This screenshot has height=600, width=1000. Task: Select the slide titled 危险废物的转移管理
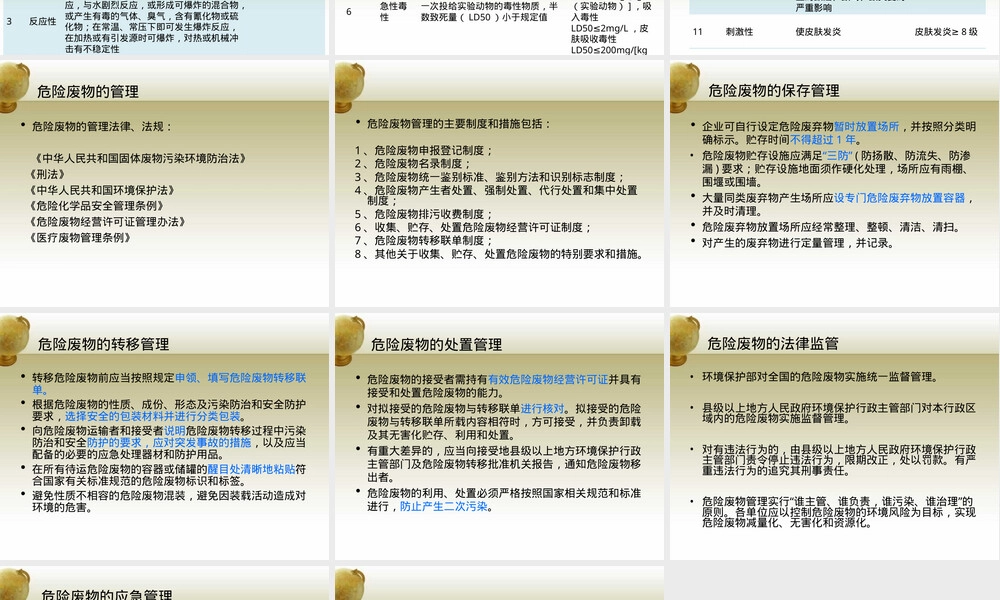[165, 436]
